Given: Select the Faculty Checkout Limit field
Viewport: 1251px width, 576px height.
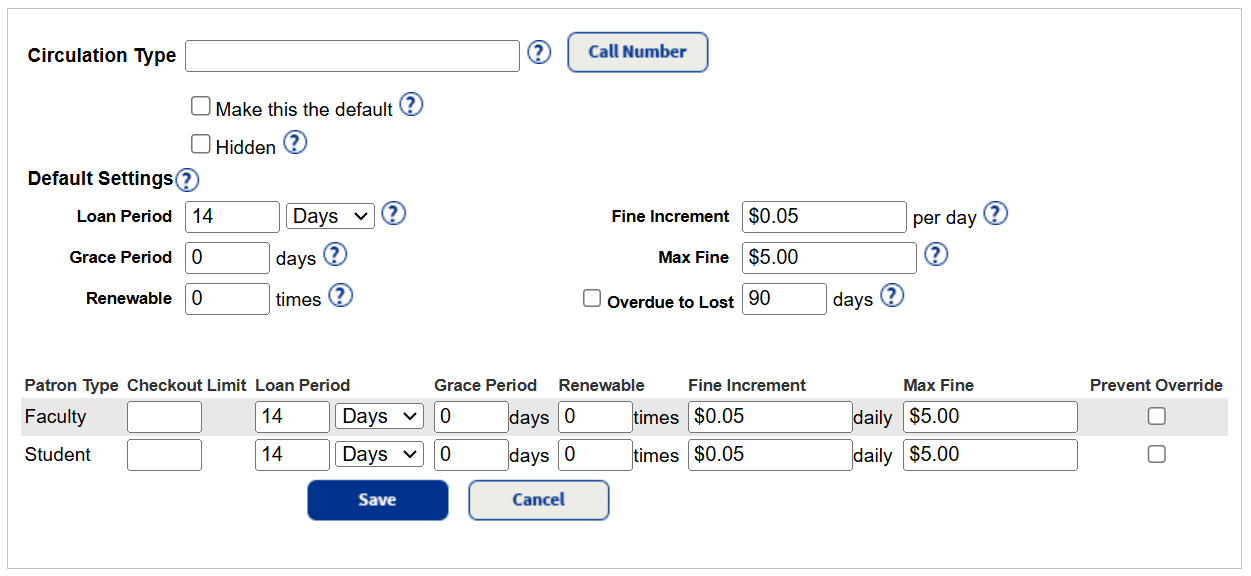Looking at the screenshot, I should click(x=164, y=416).
